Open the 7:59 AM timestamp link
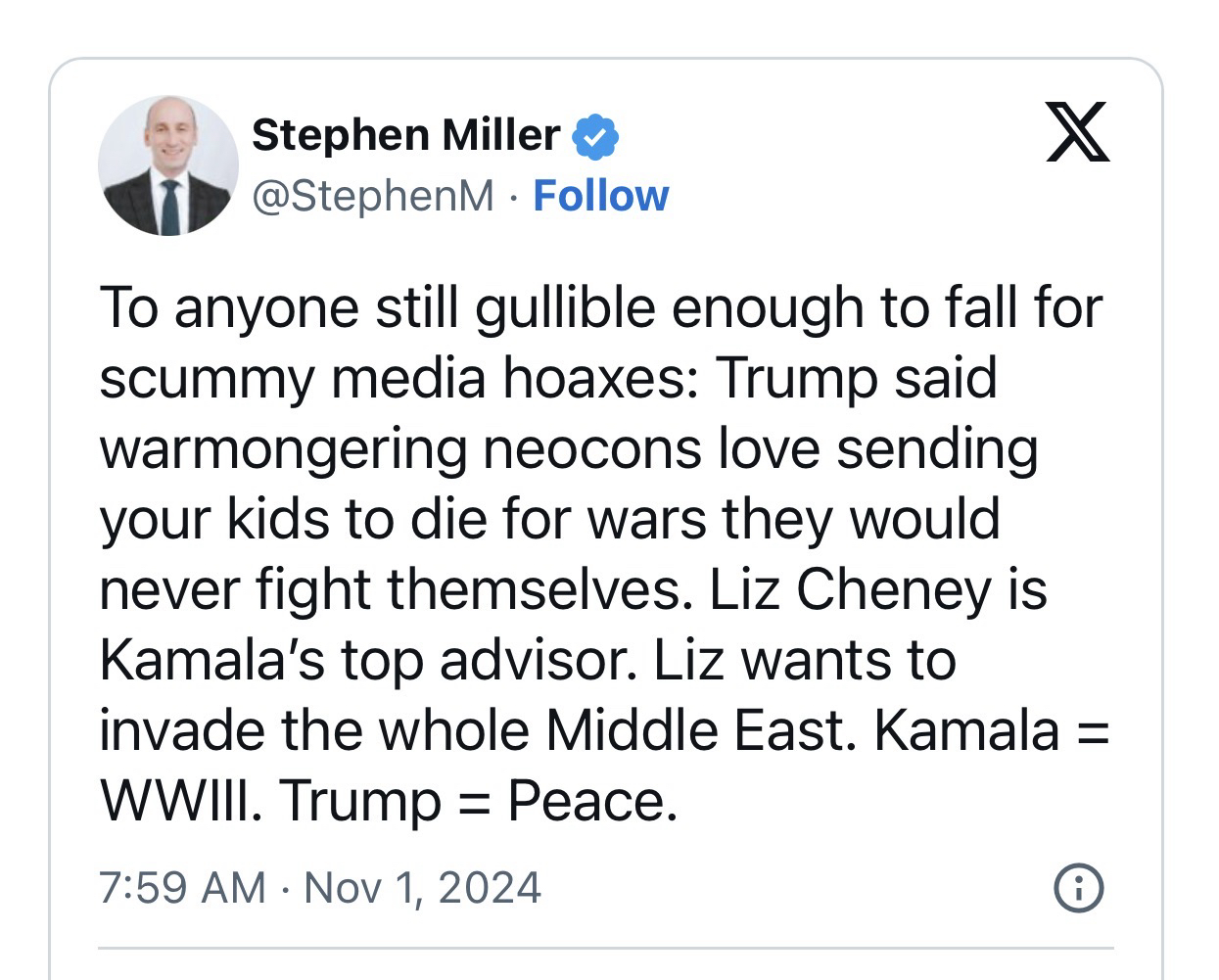The height and width of the screenshot is (980, 1219). (x=182, y=888)
